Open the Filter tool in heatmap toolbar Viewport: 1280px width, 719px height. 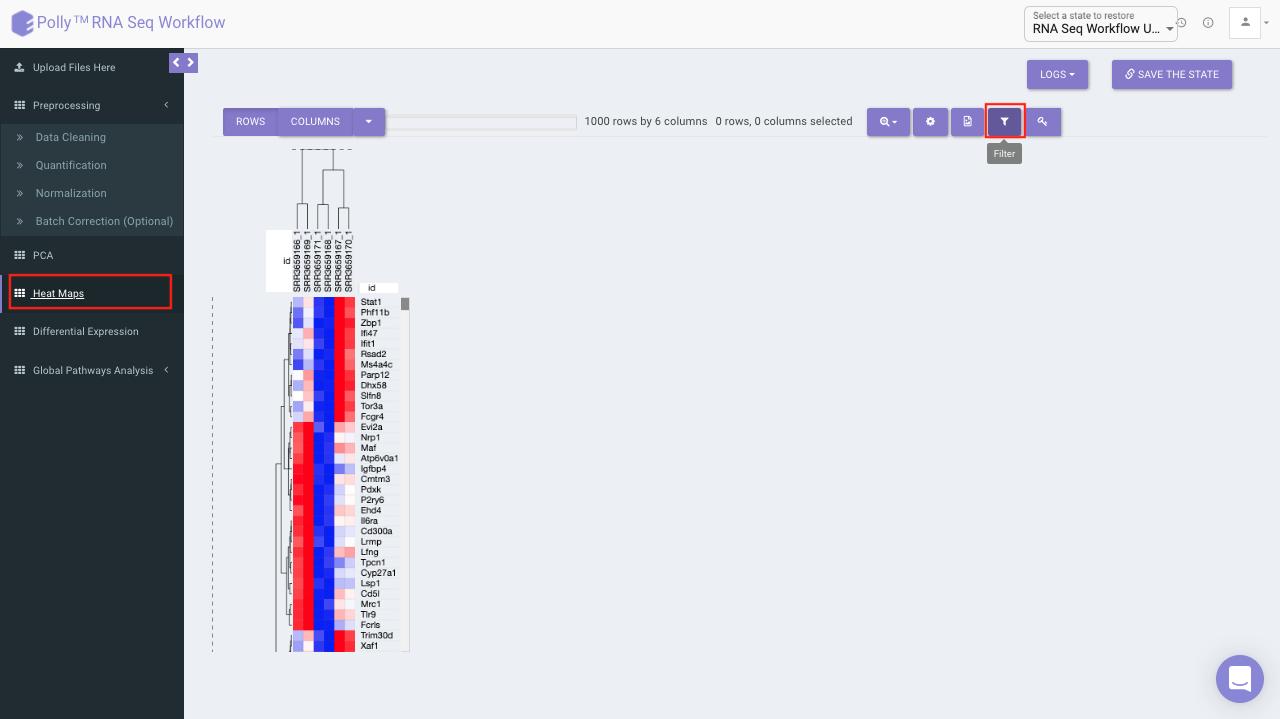pyautogui.click(x=1005, y=121)
